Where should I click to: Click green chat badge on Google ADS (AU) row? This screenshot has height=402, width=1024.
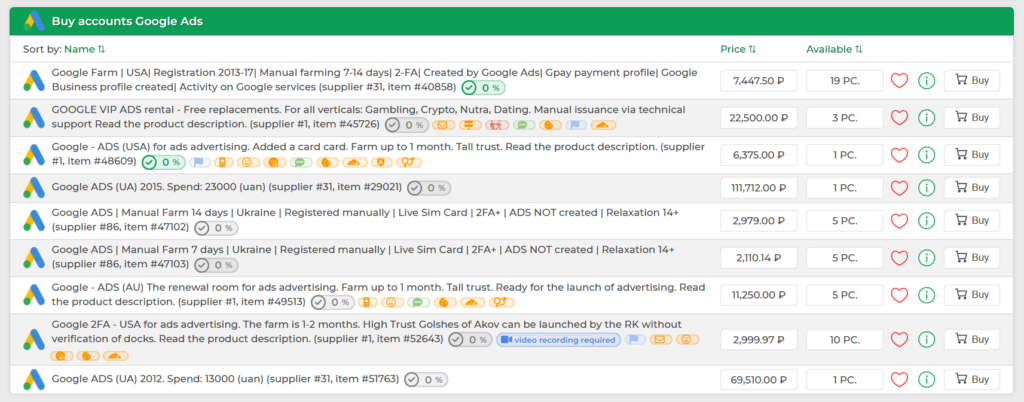419,302
